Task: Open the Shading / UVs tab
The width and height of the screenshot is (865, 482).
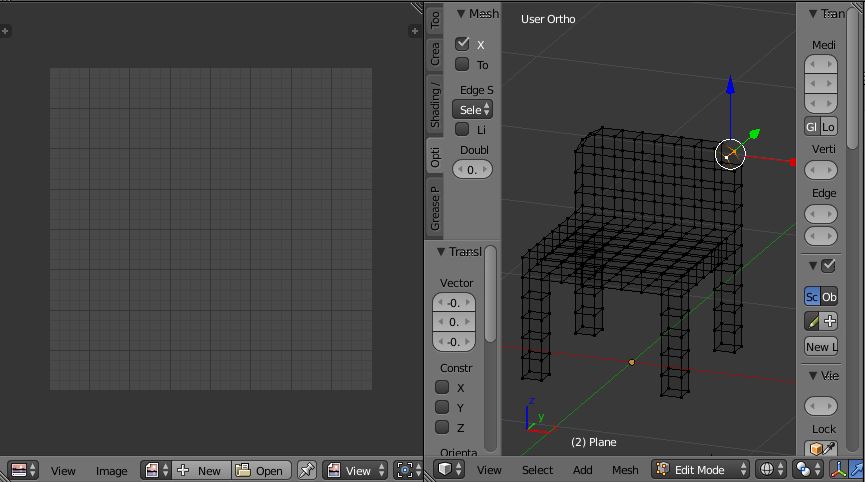Action: coord(435,104)
